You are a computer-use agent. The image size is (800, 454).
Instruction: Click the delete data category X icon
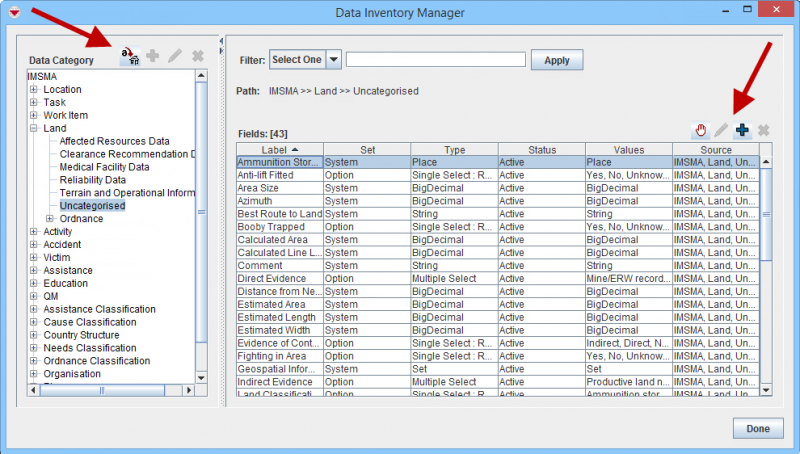click(x=198, y=57)
